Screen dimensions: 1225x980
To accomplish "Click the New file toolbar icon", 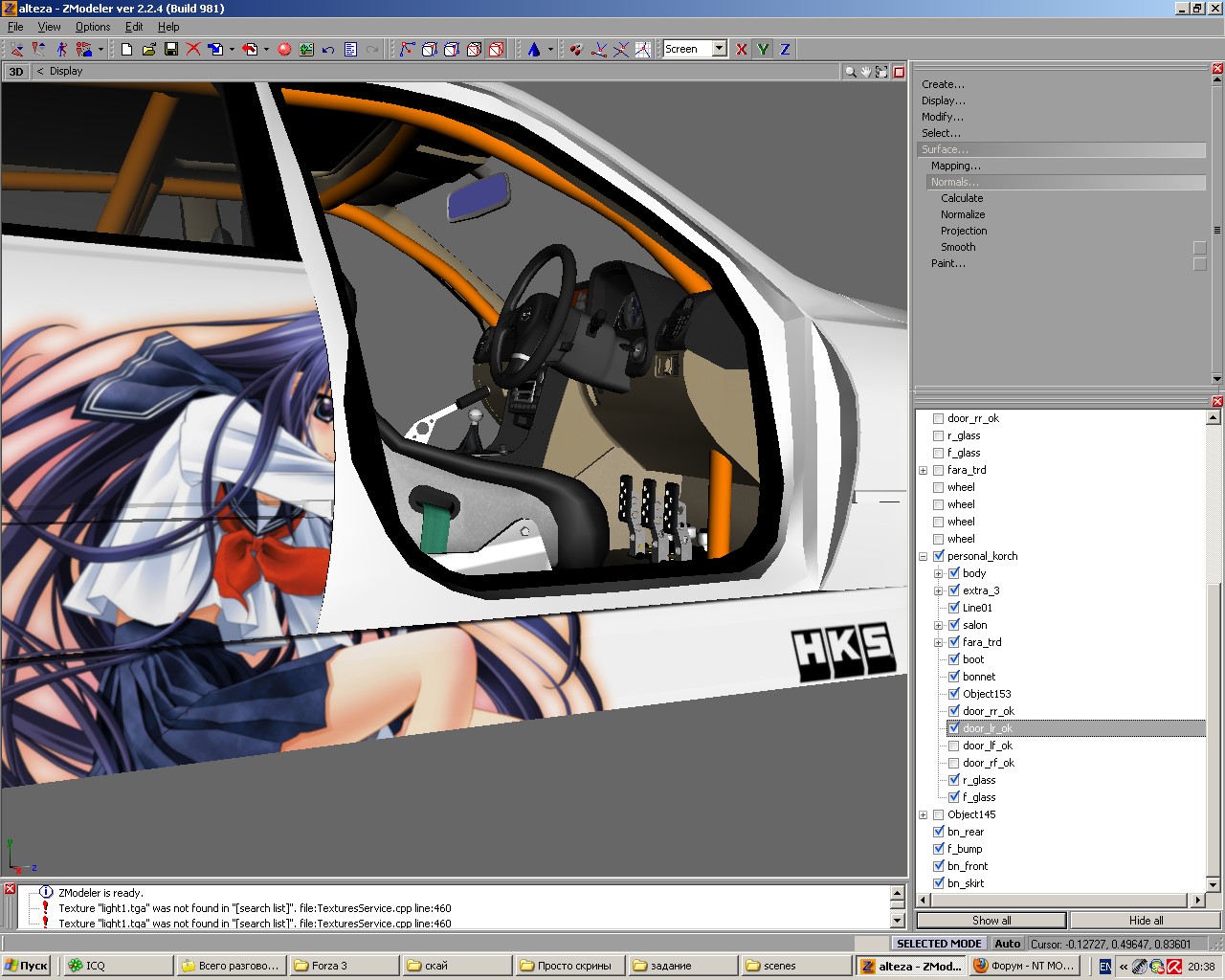I will (127, 49).
